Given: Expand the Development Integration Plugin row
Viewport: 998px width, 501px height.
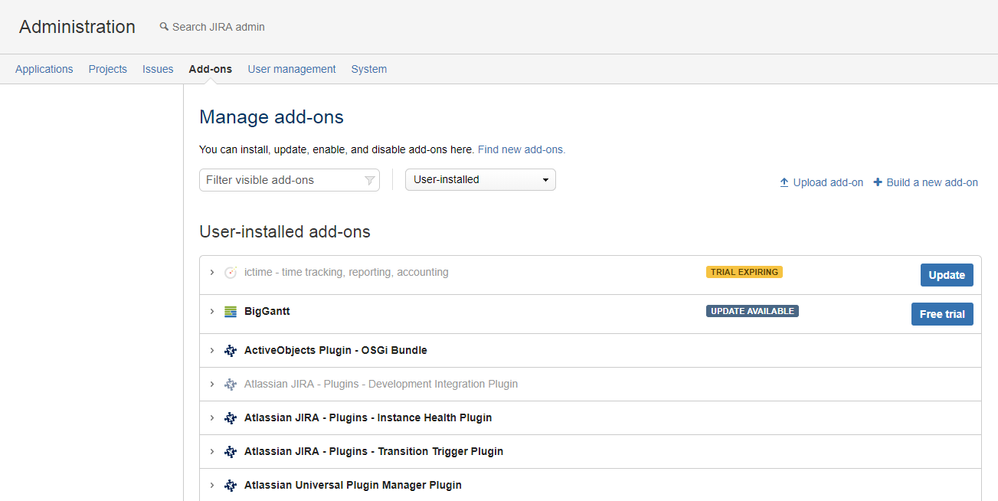Looking at the screenshot, I should (212, 384).
